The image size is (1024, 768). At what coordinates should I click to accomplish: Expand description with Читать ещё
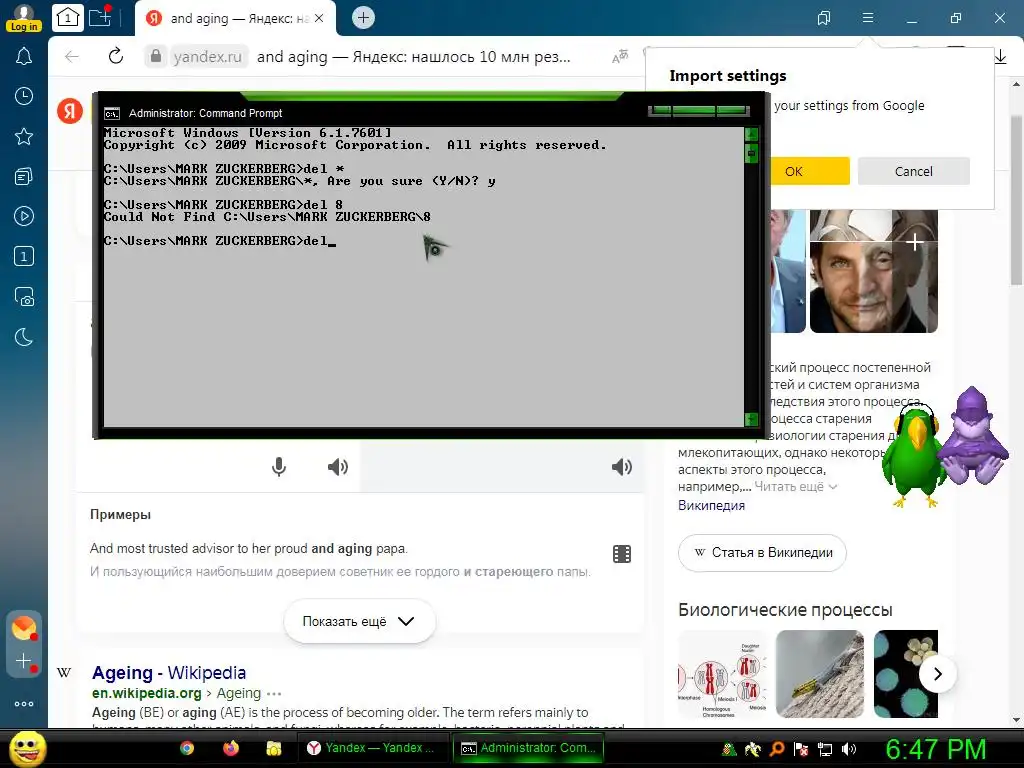pyautogui.click(x=795, y=487)
